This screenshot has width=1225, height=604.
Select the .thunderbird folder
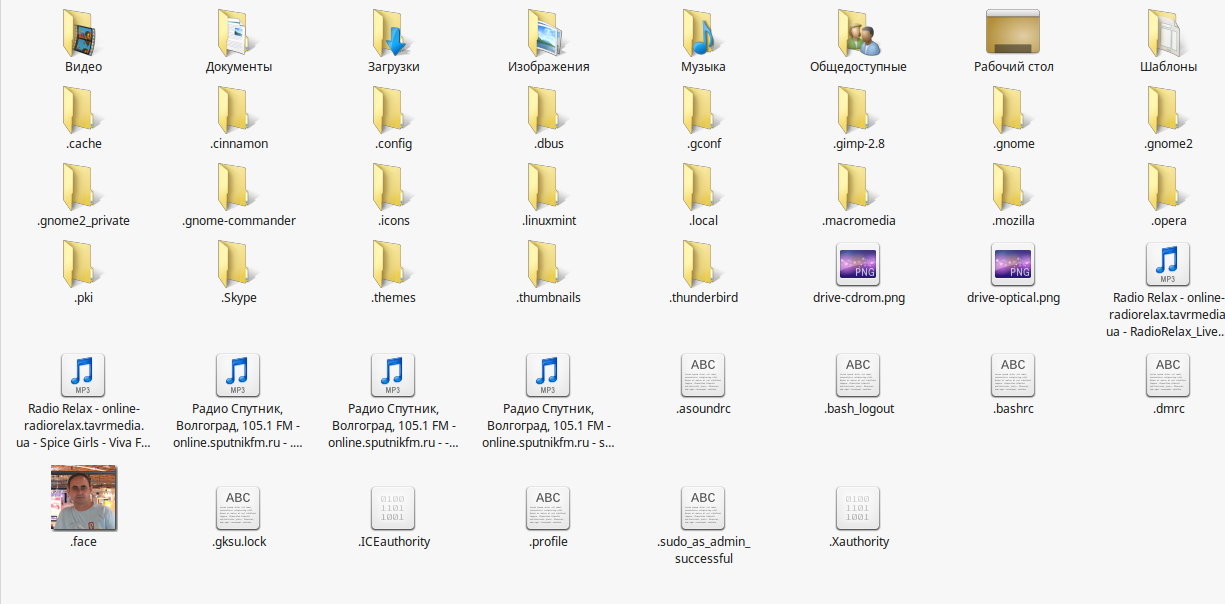[703, 265]
